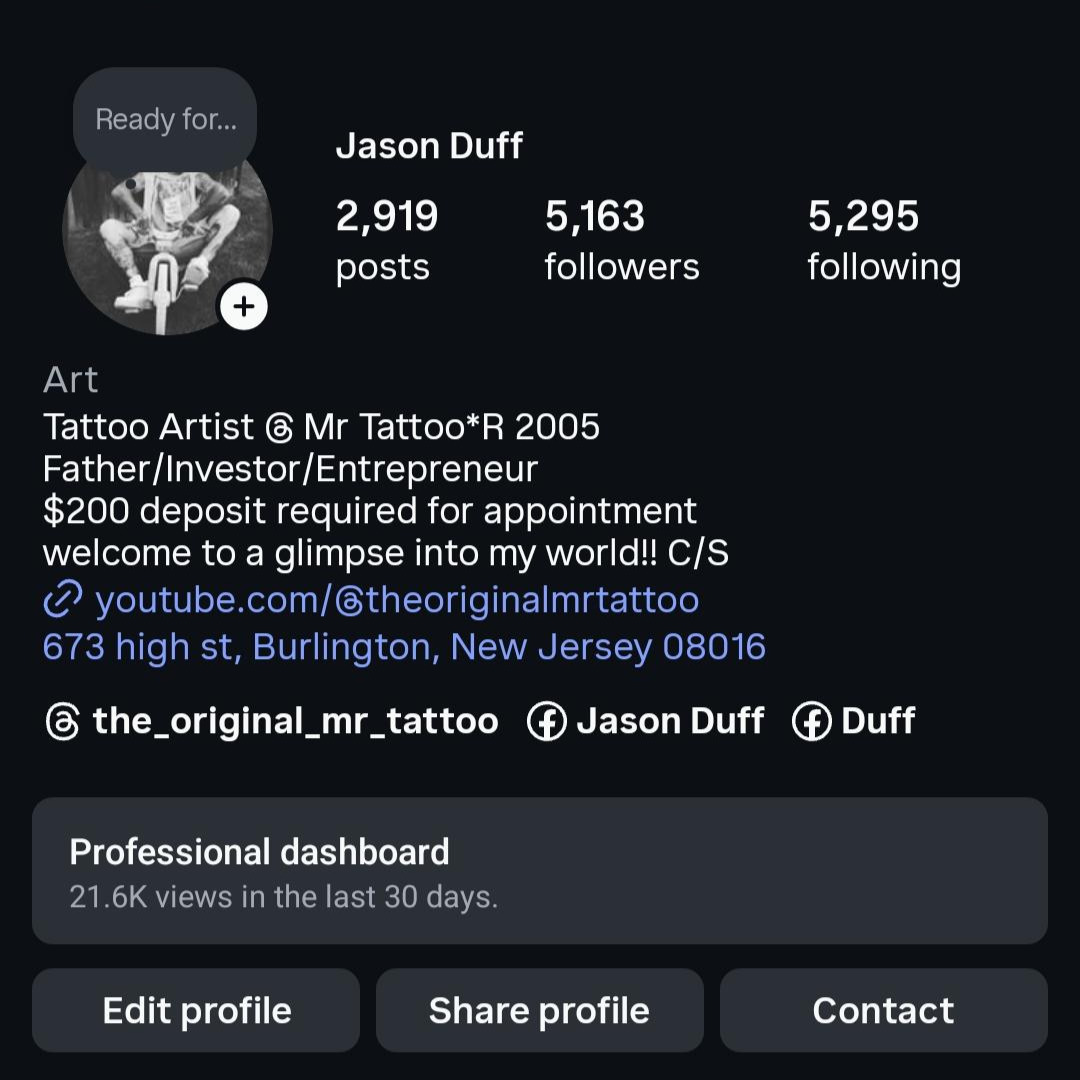Open the youtube.com/@theoriginalmrtattoo link
Image resolution: width=1080 pixels, height=1080 pixels.
pyautogui.click(x=396, y=600)
